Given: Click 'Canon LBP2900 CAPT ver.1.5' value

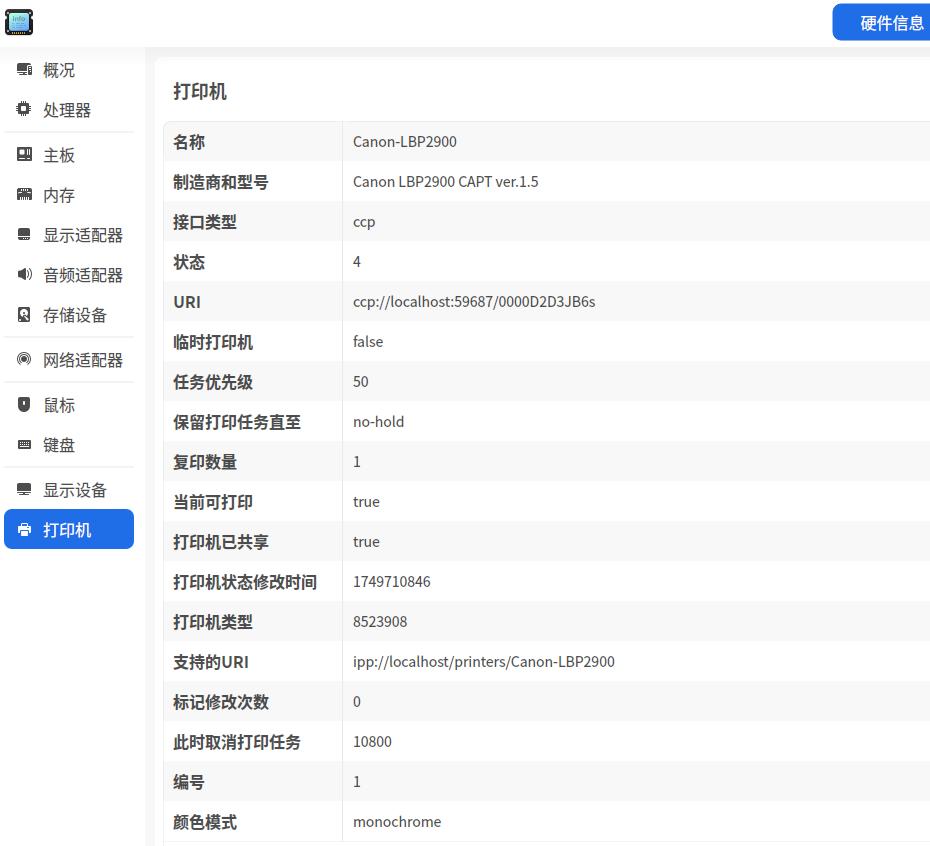Looking at the screenshot, I should (x=445, y=182).
